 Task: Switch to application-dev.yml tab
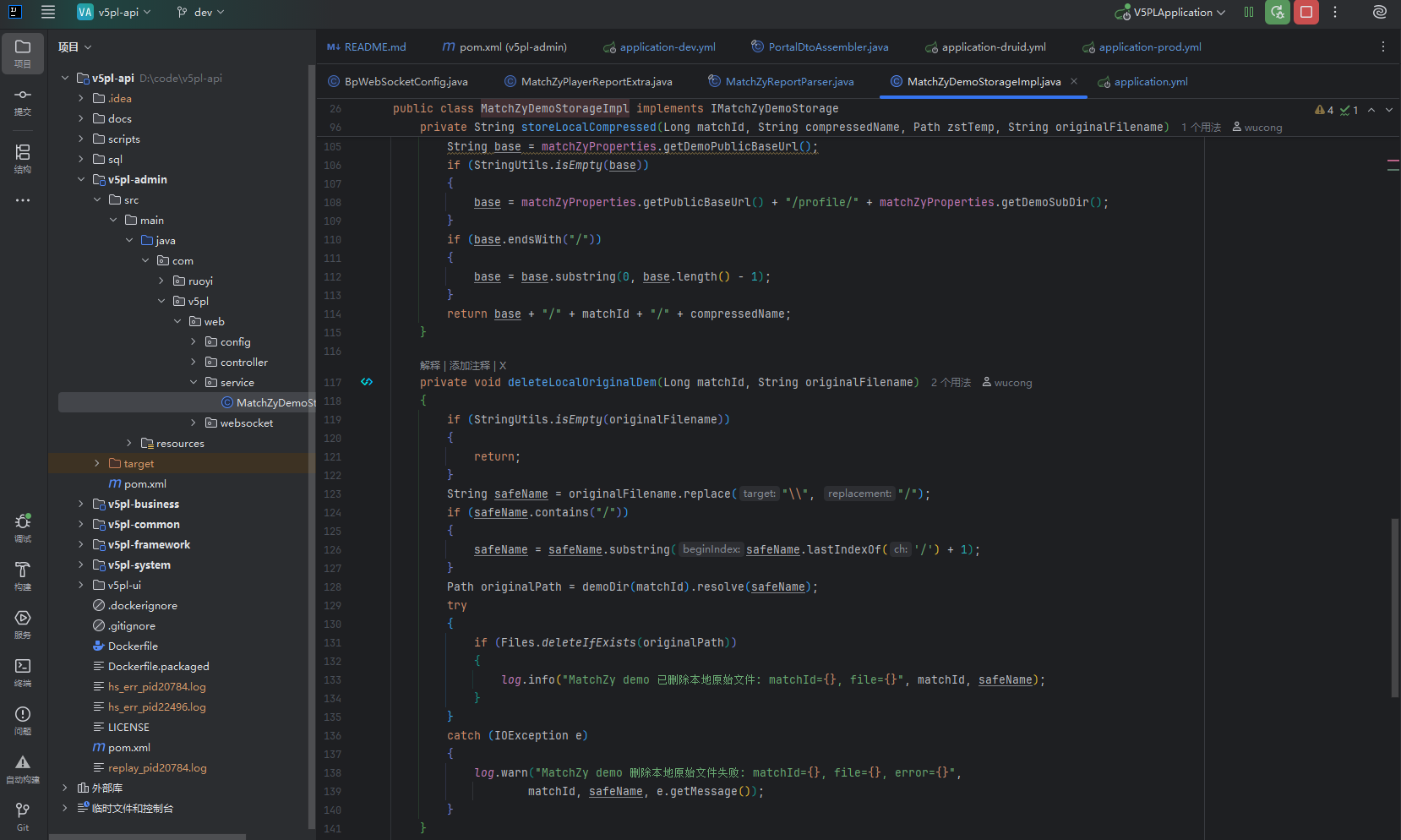(659, 46)
